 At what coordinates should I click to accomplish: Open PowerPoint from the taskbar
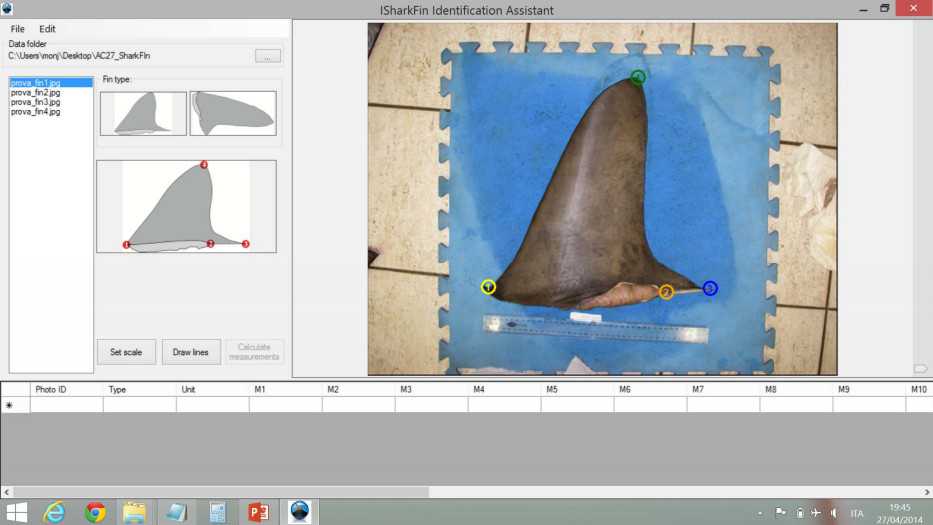click(x=258, y=512)
